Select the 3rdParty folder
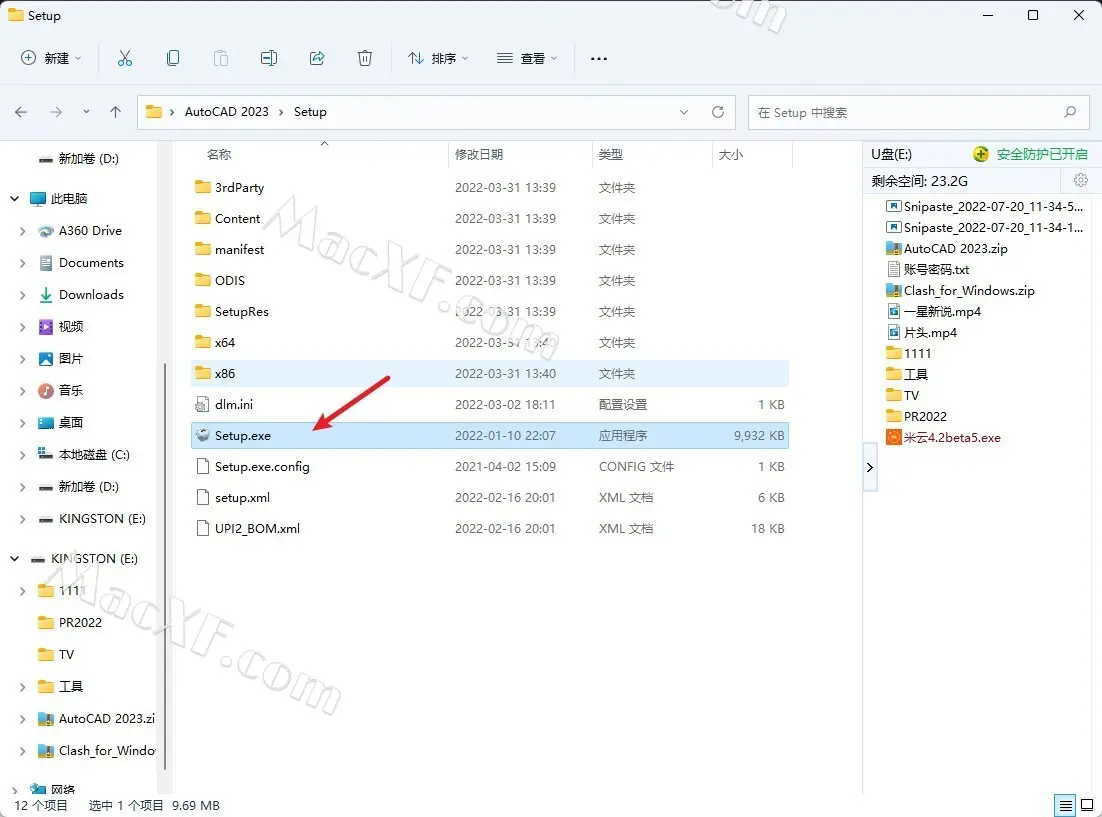 pyautogui.click(x=490, y=188)
